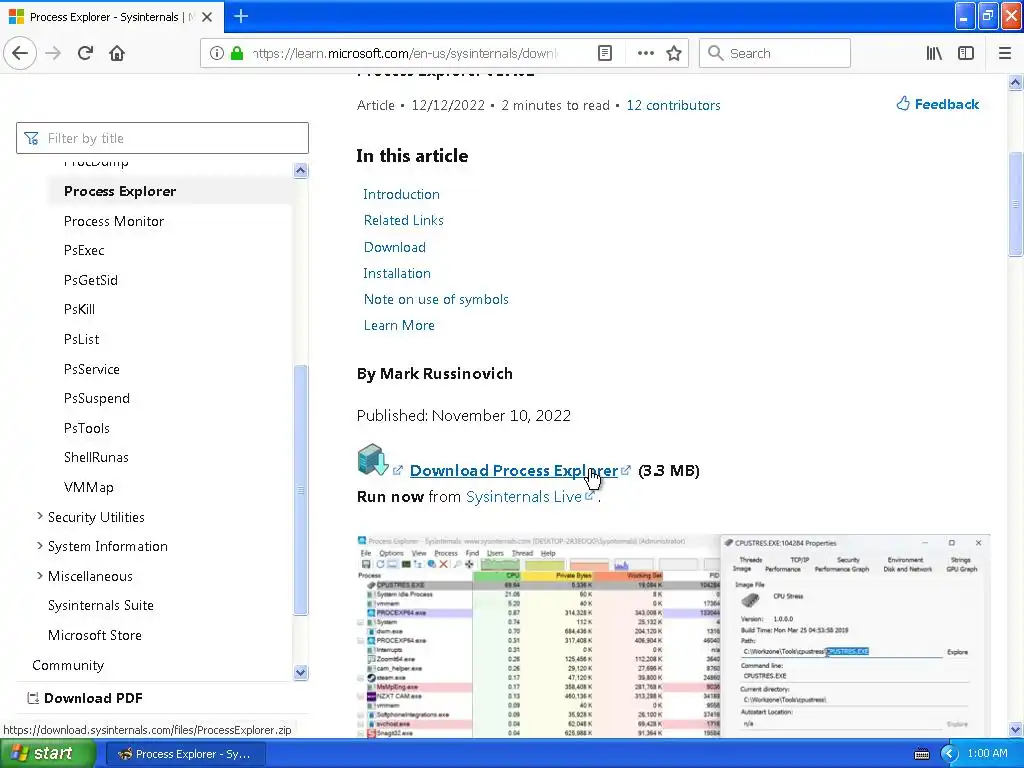Screen dimensions: 1024x768
Task: Open the Sysinternals Live link
Action: pos(524,497)
